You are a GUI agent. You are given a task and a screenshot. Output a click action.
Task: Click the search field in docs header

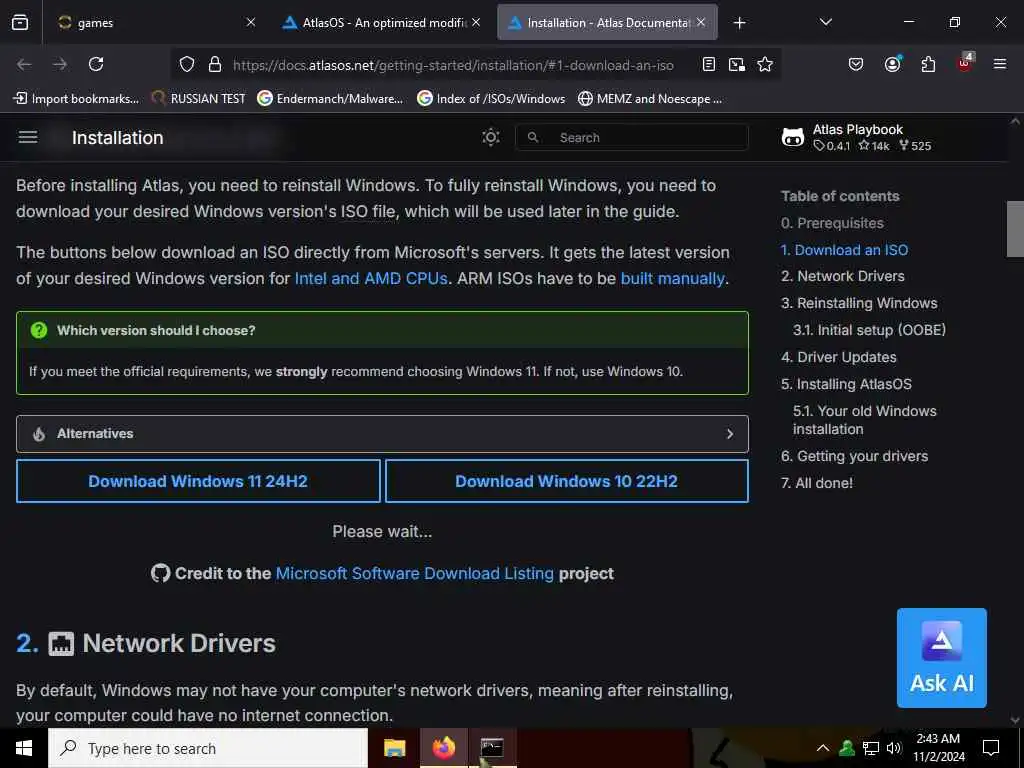pyautogui.click(x=632, y=137)
